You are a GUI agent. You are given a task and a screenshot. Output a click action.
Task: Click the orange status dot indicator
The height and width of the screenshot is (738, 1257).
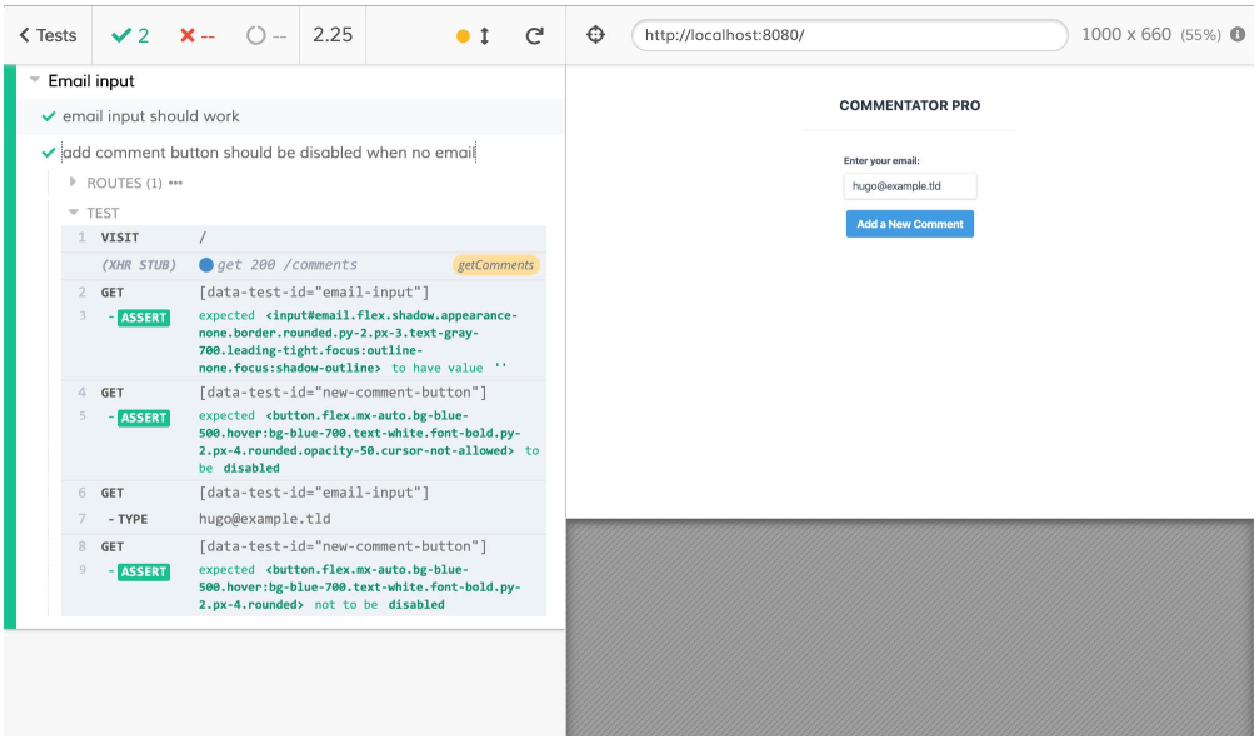click(462, 36)
